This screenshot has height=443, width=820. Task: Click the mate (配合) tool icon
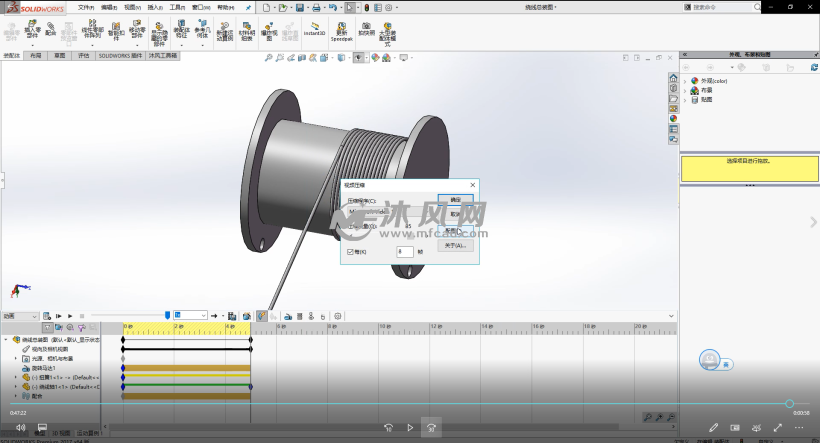click(x=51, y=26)
